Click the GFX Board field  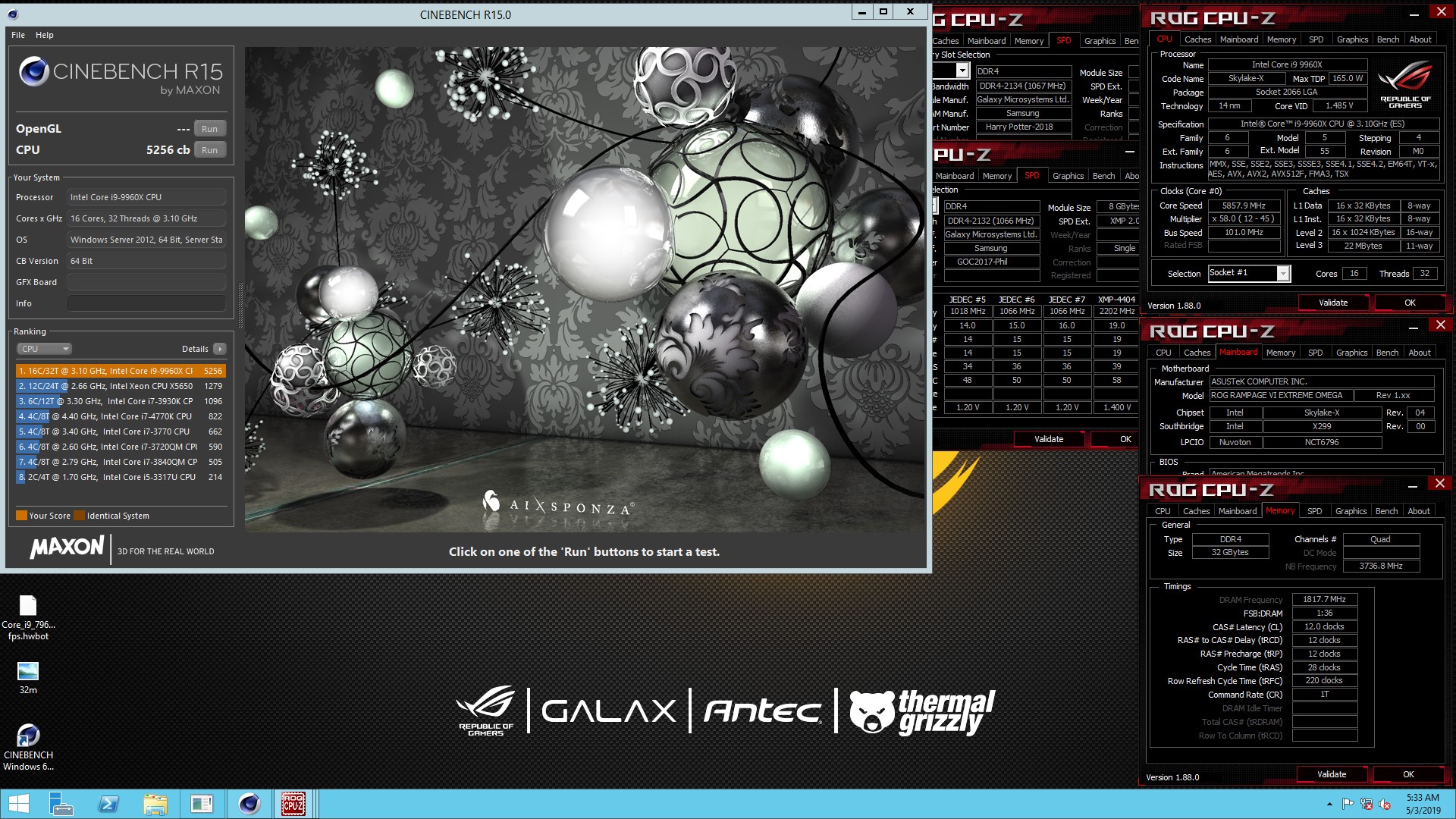[146, 282]
